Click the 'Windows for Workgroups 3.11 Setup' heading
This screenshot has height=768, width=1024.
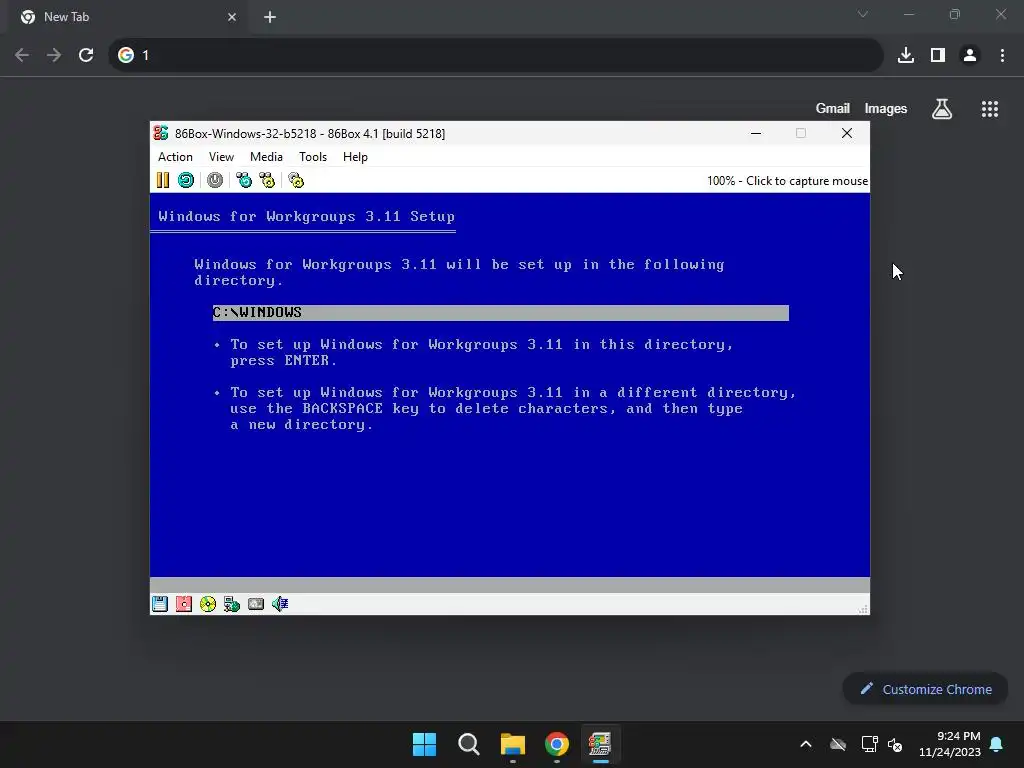click(x=306, y=216)
